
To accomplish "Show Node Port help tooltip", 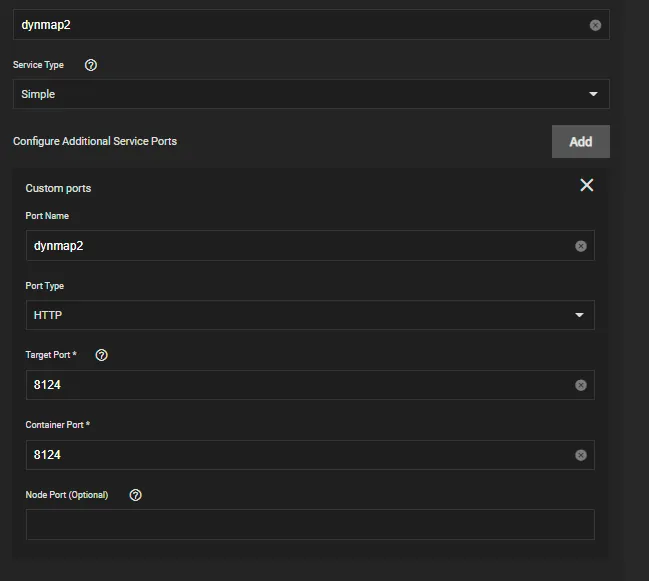I will pos(136,495).
